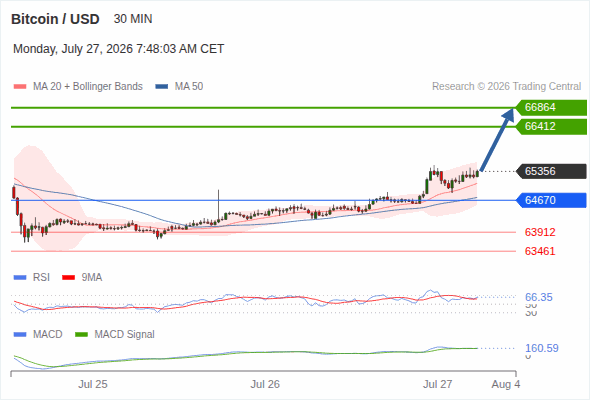
Task: Click the 66864 resistance price tag
Action: tap(551, 108)
